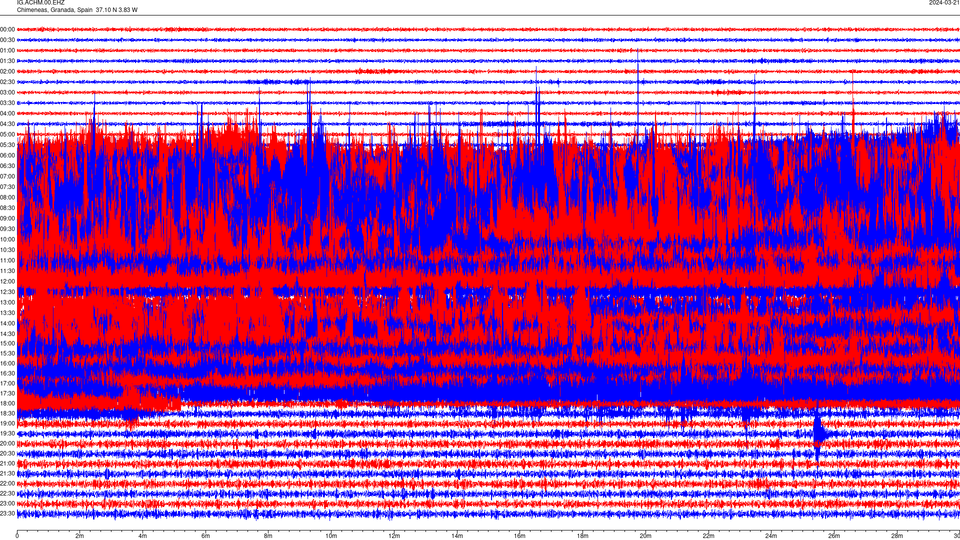Screen dimensions: 960x540
Task: Click the 2m tick on the minute axis
Action: tap(80, 536)
